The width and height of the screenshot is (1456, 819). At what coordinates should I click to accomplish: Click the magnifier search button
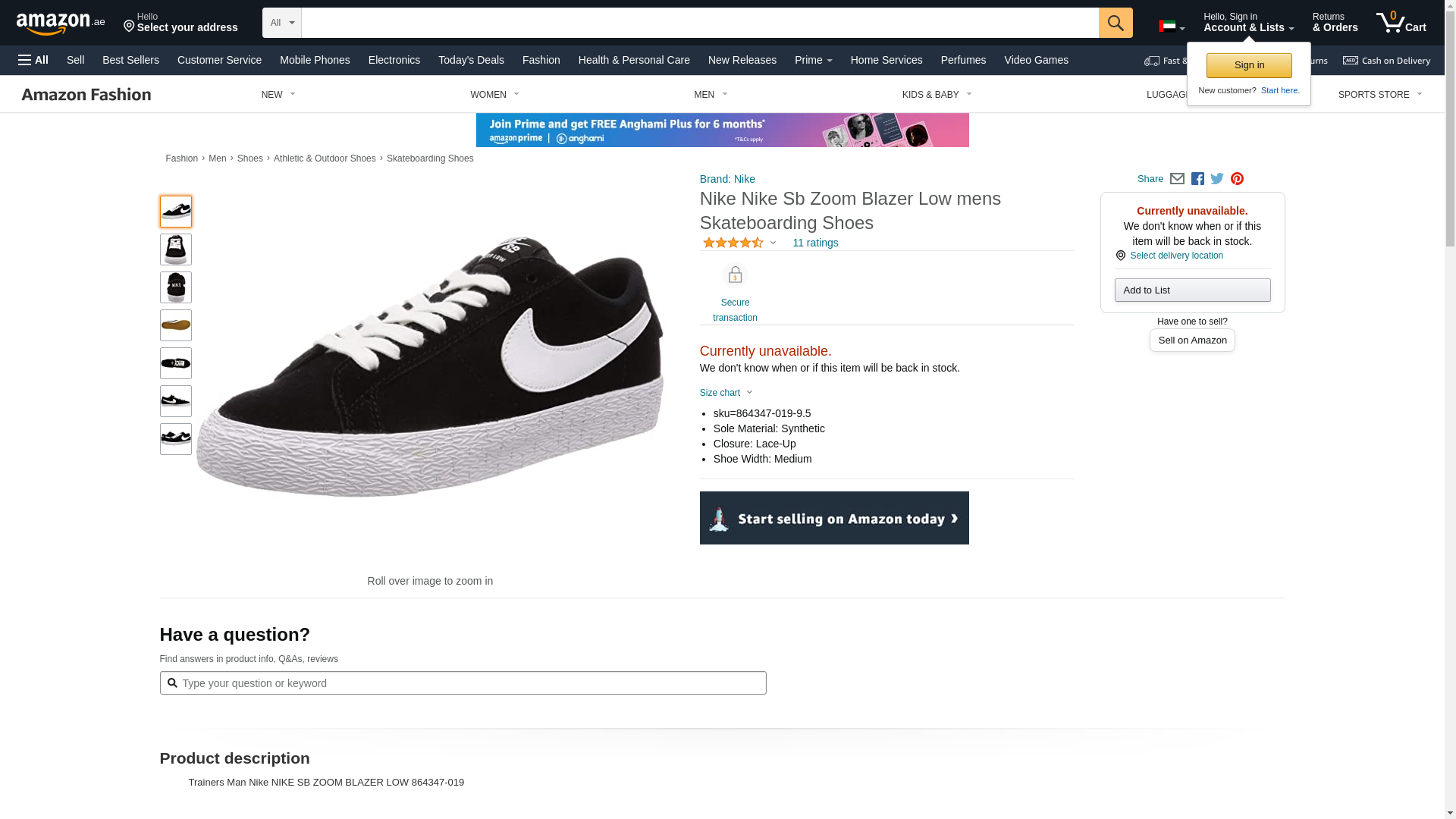(1115, 23)
